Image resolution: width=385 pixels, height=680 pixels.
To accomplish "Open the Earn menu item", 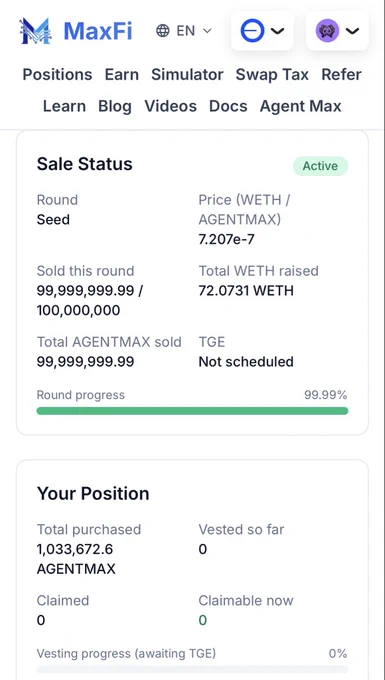I will (122, 75).
